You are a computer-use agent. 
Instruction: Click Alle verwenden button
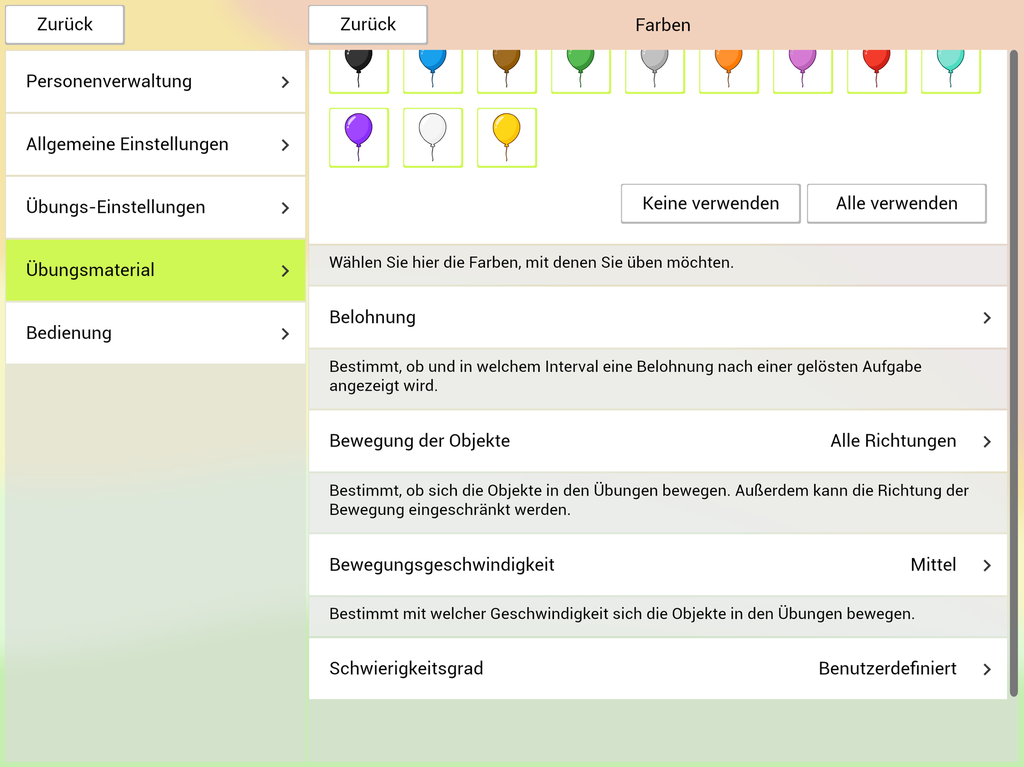pyautogui.click(x=897, y=204)
